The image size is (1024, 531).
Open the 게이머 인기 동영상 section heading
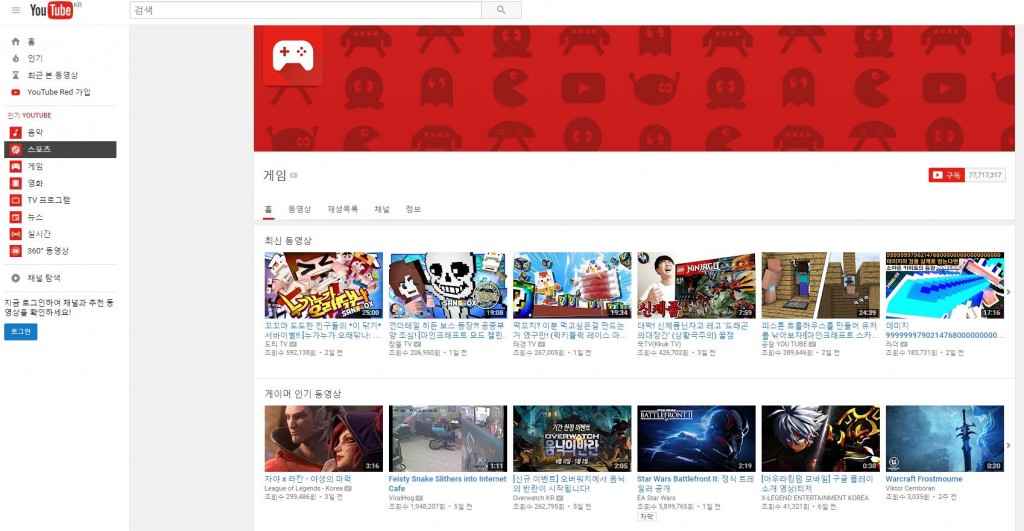[x=303, y=394]
